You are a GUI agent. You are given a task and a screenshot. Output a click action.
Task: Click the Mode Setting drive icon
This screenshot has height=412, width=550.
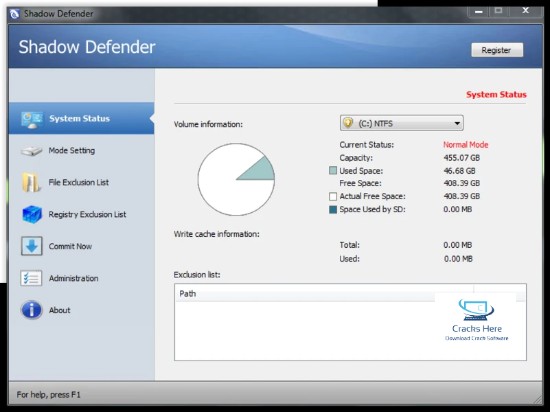click(31, 151)
